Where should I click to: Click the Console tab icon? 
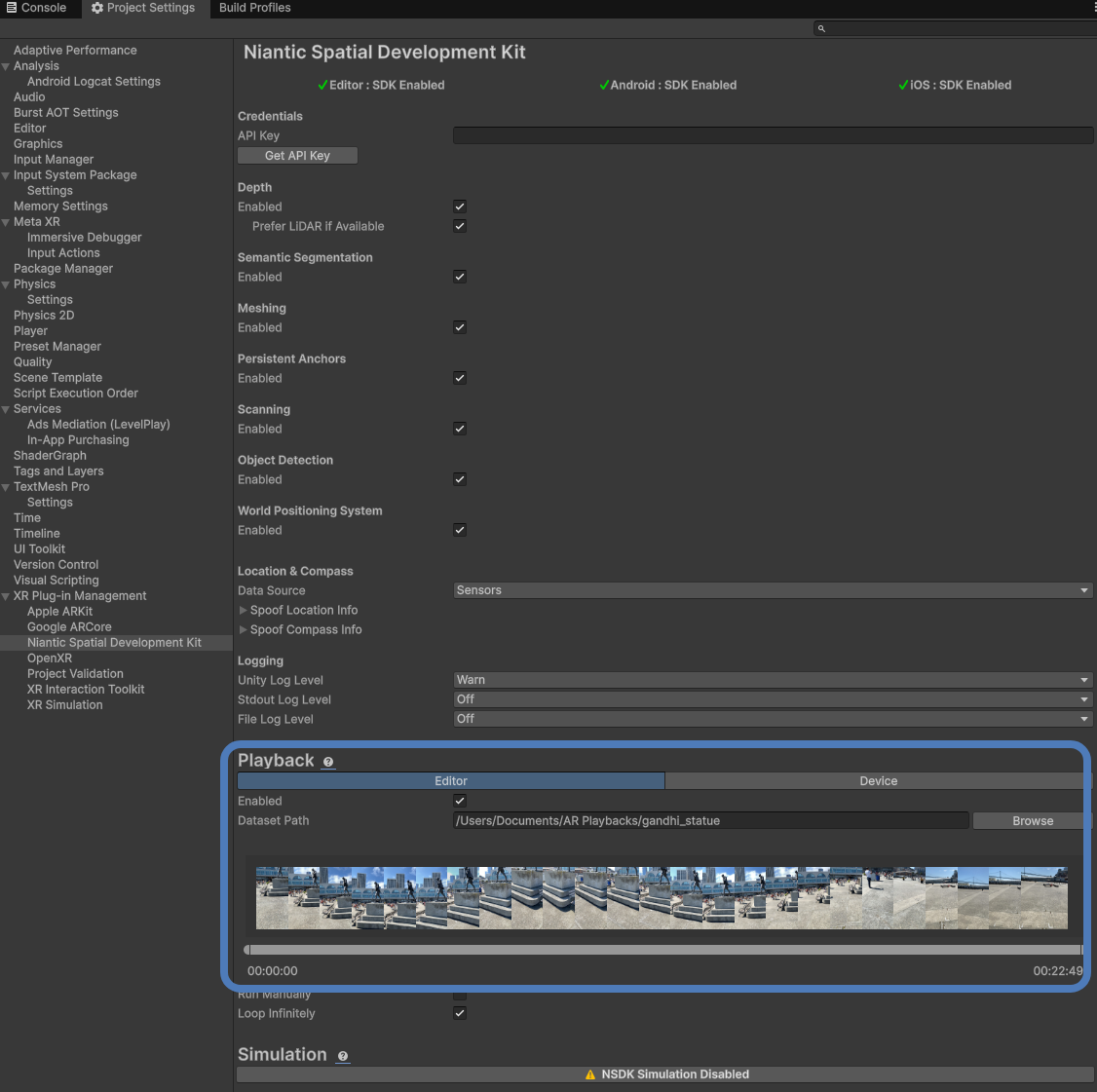[x=10, y=8]
